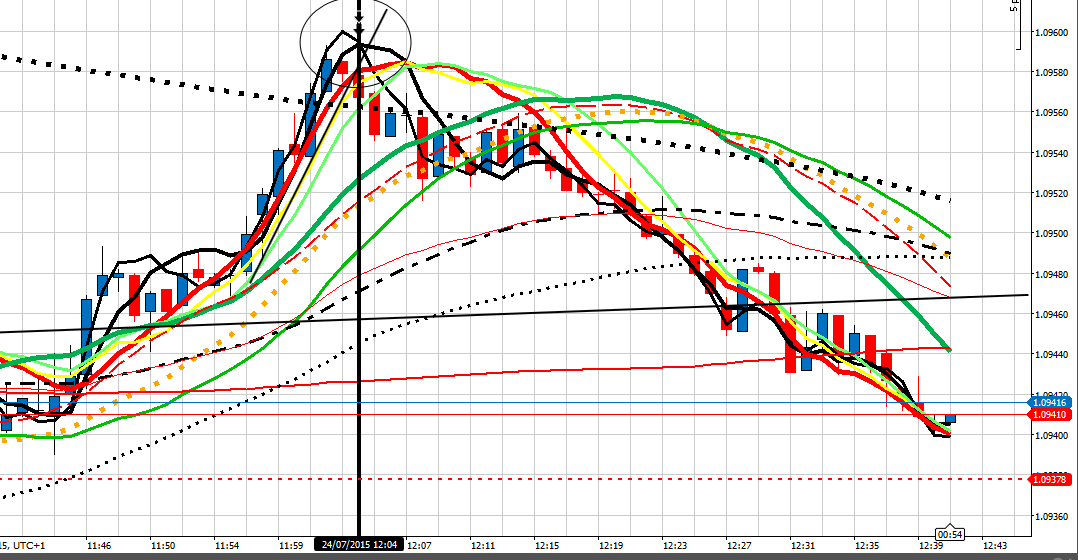Click the 12:19 time axis label
The width and height of the screenshot is (1078, 560).
pos(611,546)
